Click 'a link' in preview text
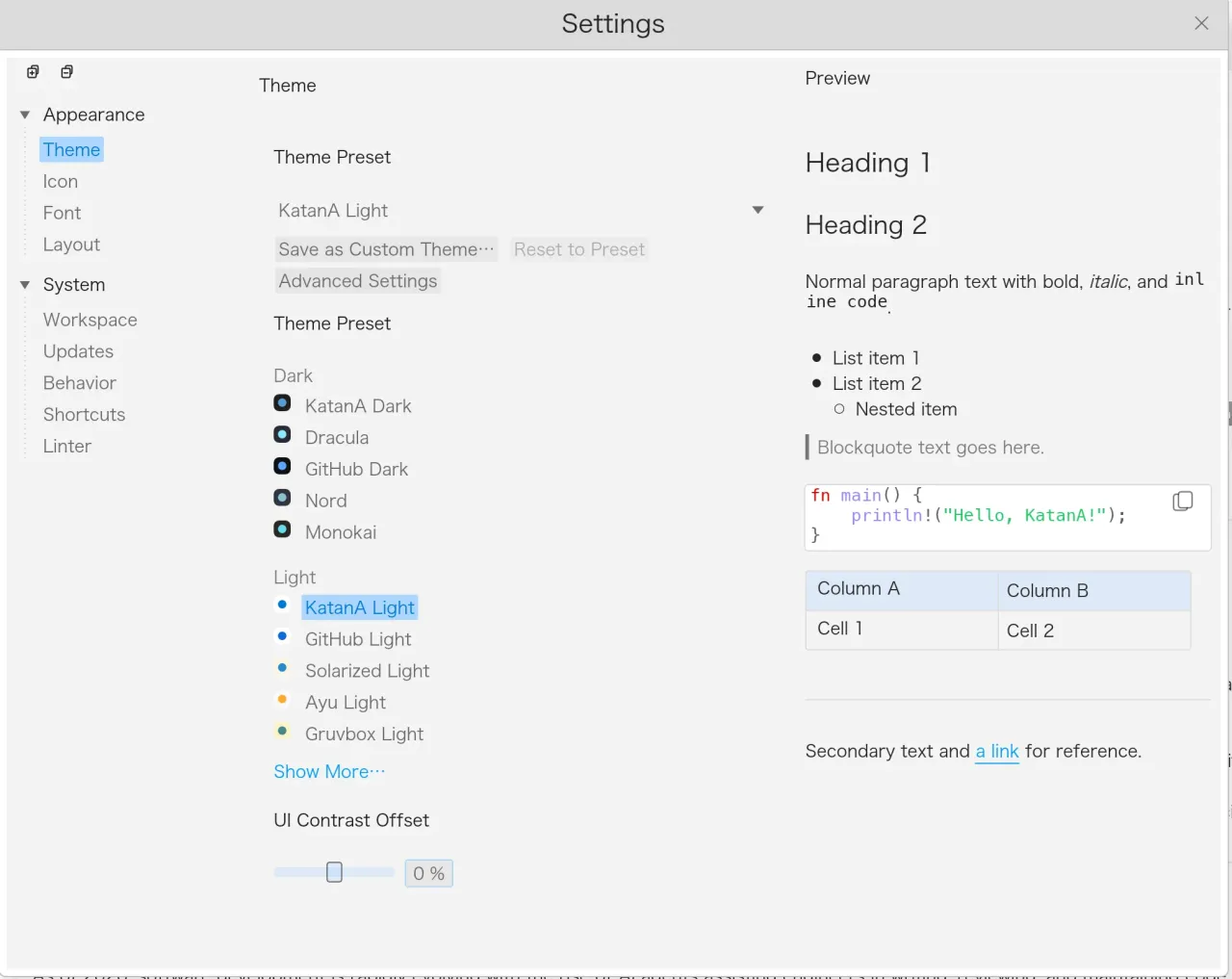Screen dimensions: 1232x979 pos(997,752)
